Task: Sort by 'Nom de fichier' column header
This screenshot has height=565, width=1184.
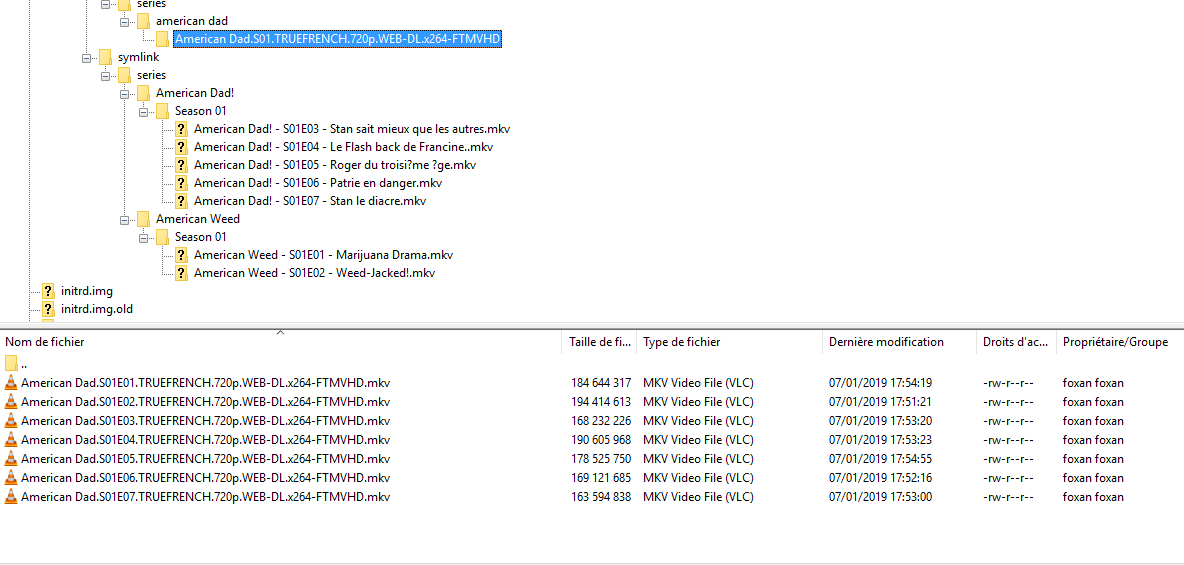Action: point(281,342)
